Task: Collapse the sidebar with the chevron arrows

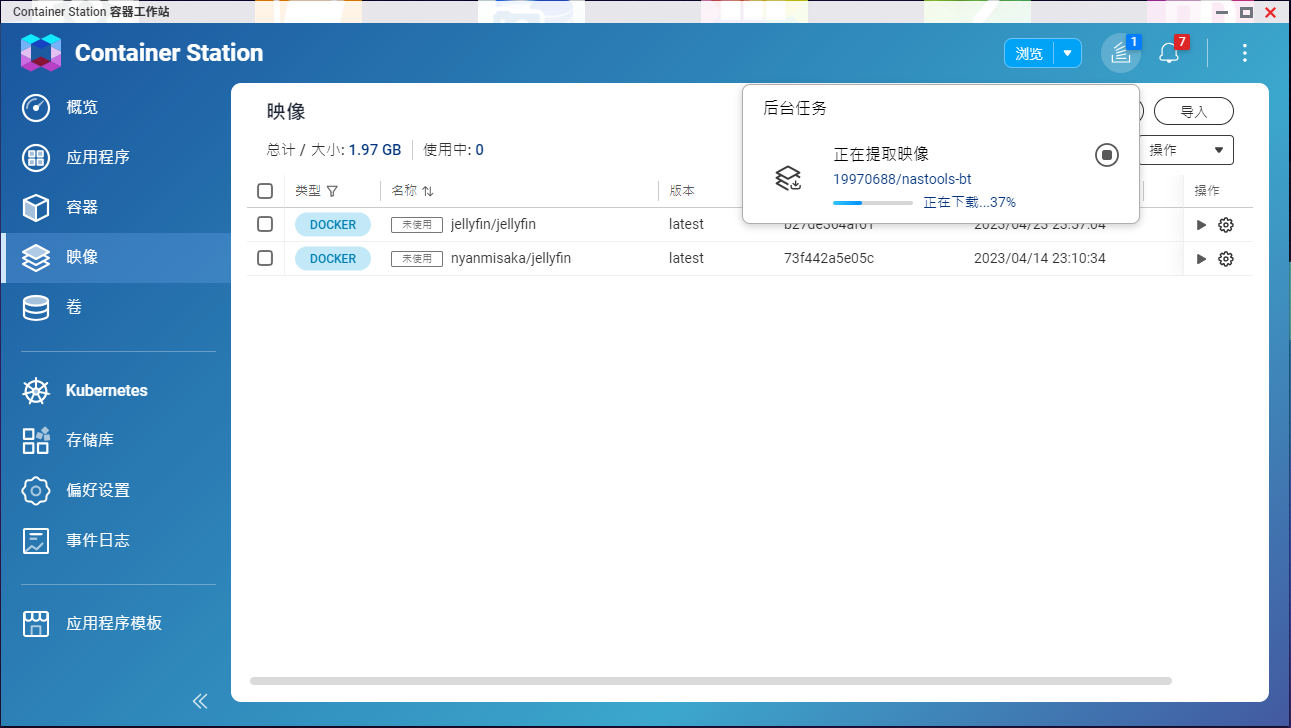Action: click(199, 701)
